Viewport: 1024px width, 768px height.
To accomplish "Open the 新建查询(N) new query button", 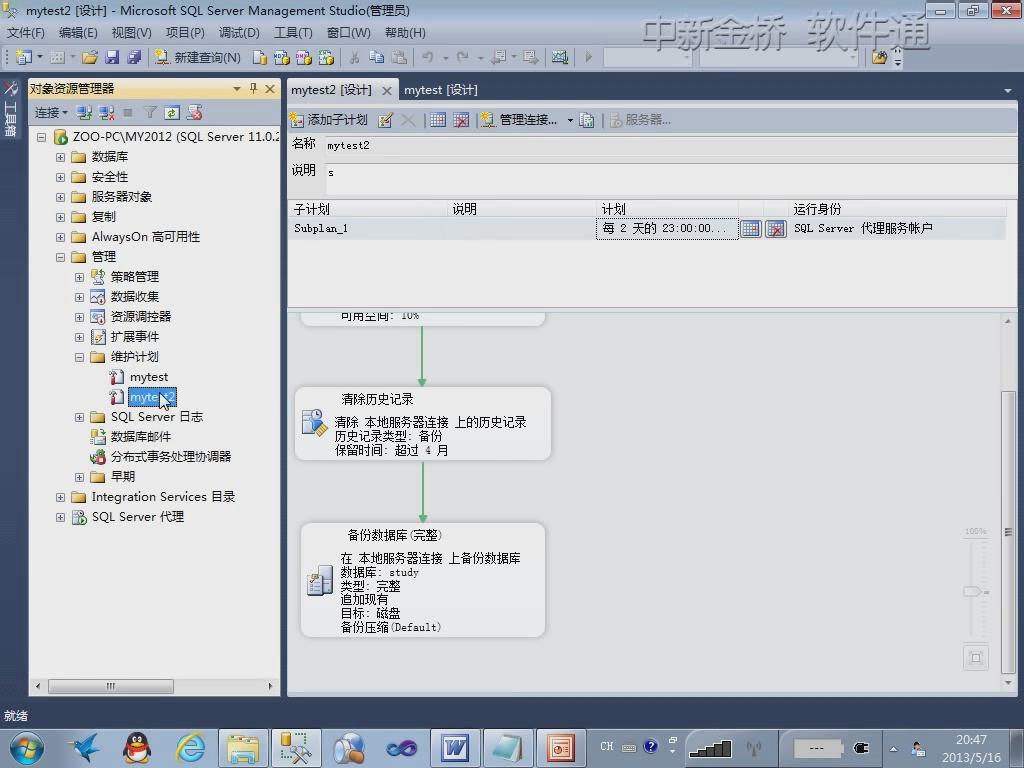I will [x=198, y=57].
